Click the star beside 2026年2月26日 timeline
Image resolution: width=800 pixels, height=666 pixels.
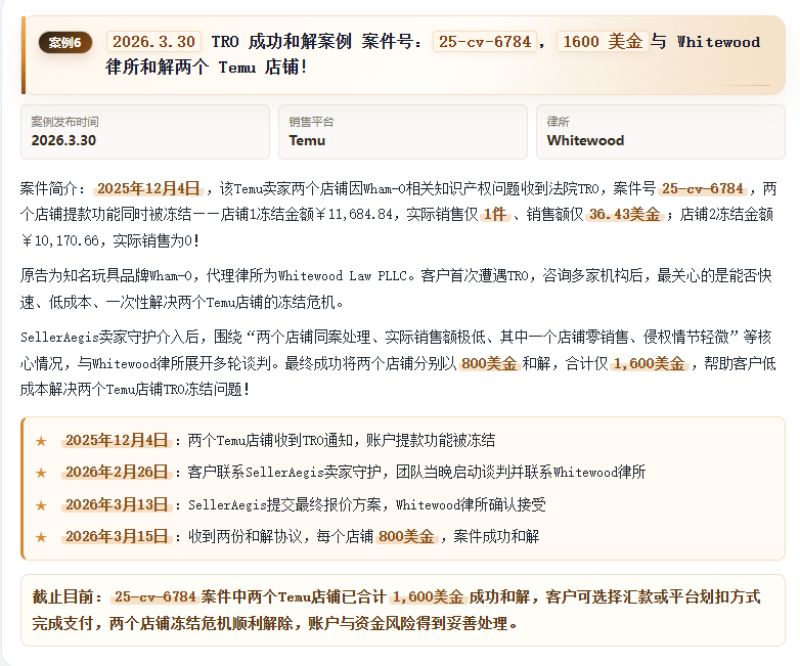click(41, 473)
